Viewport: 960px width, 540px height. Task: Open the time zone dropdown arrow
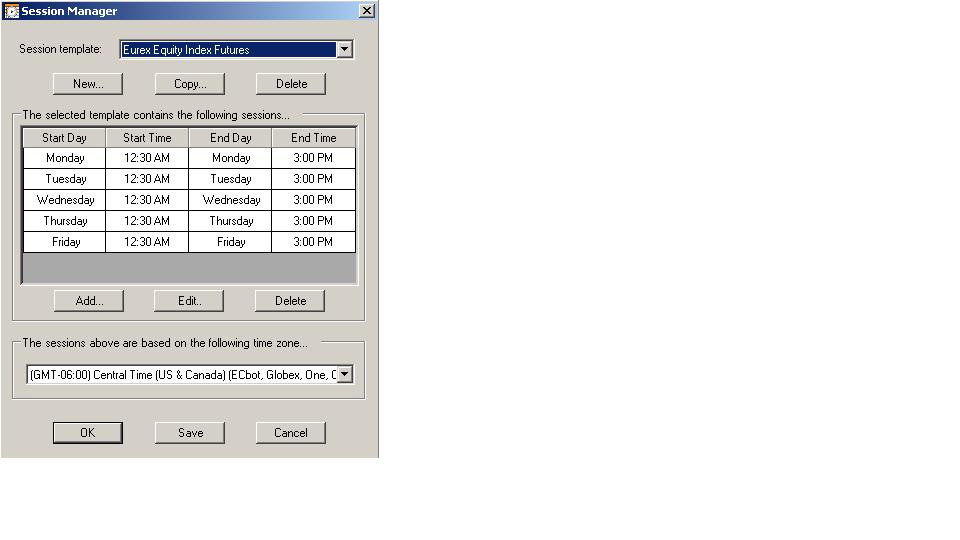pos(345,374)
